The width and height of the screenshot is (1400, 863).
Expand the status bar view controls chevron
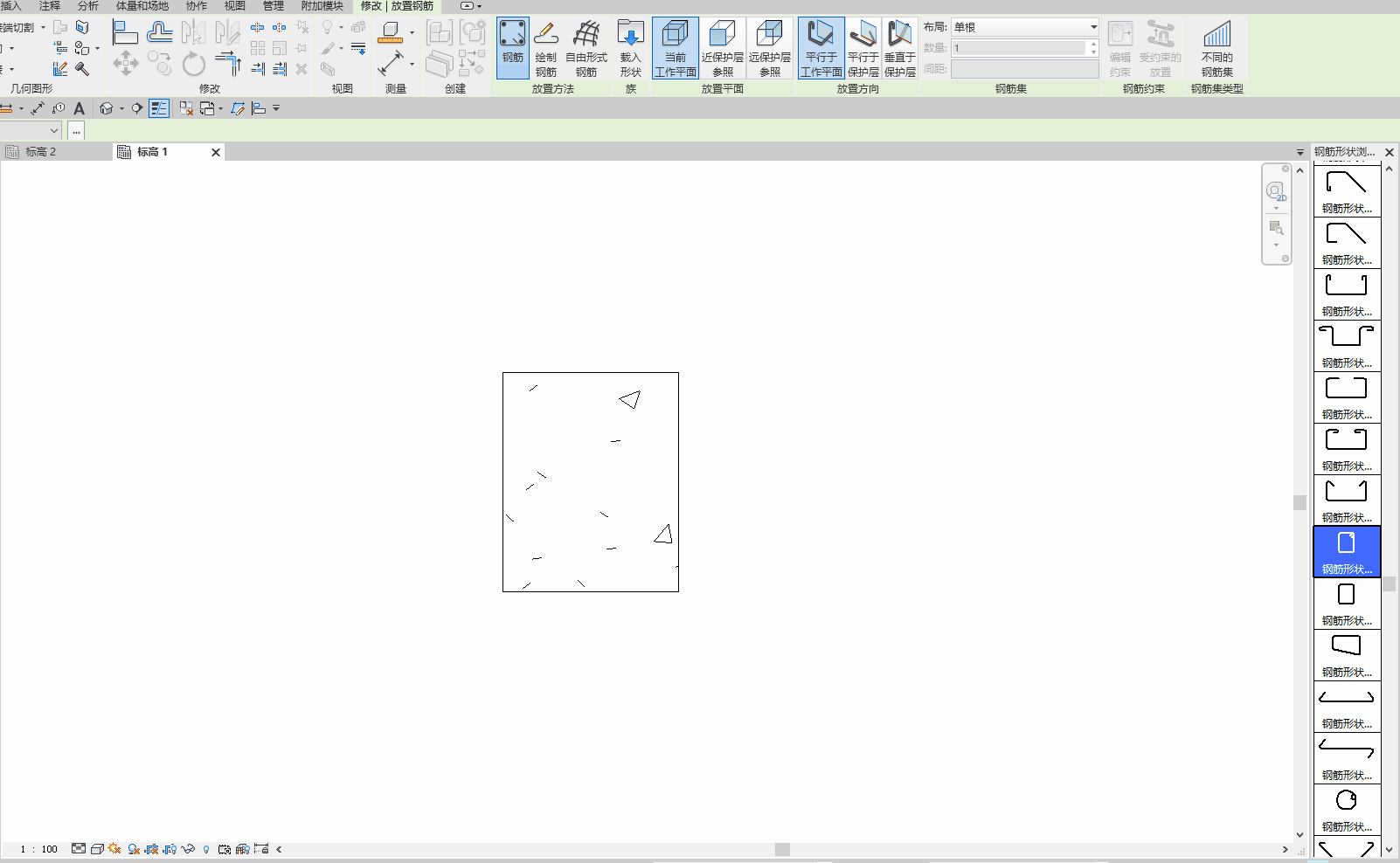[279, 849]
